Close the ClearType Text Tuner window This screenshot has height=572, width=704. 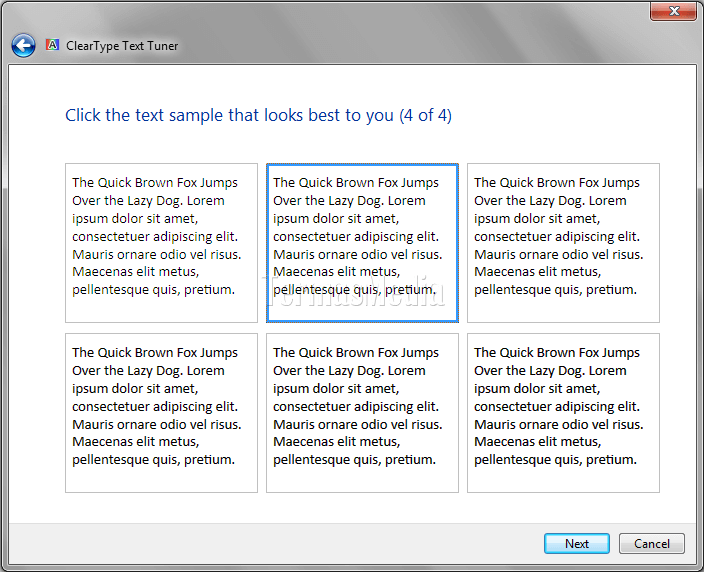click(673, 11)
